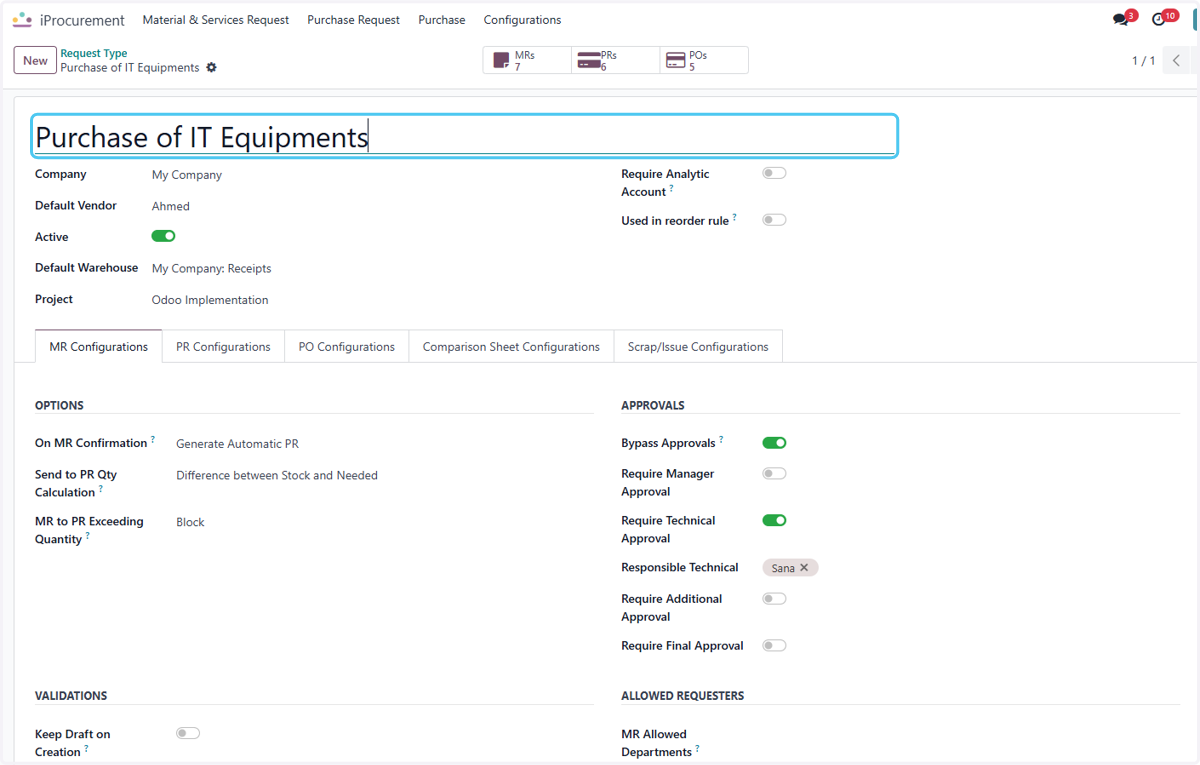Open the chat messages icon
Image resolution: width=1200 pixels, height=765 pixels.
click(x=1120, y=20)
